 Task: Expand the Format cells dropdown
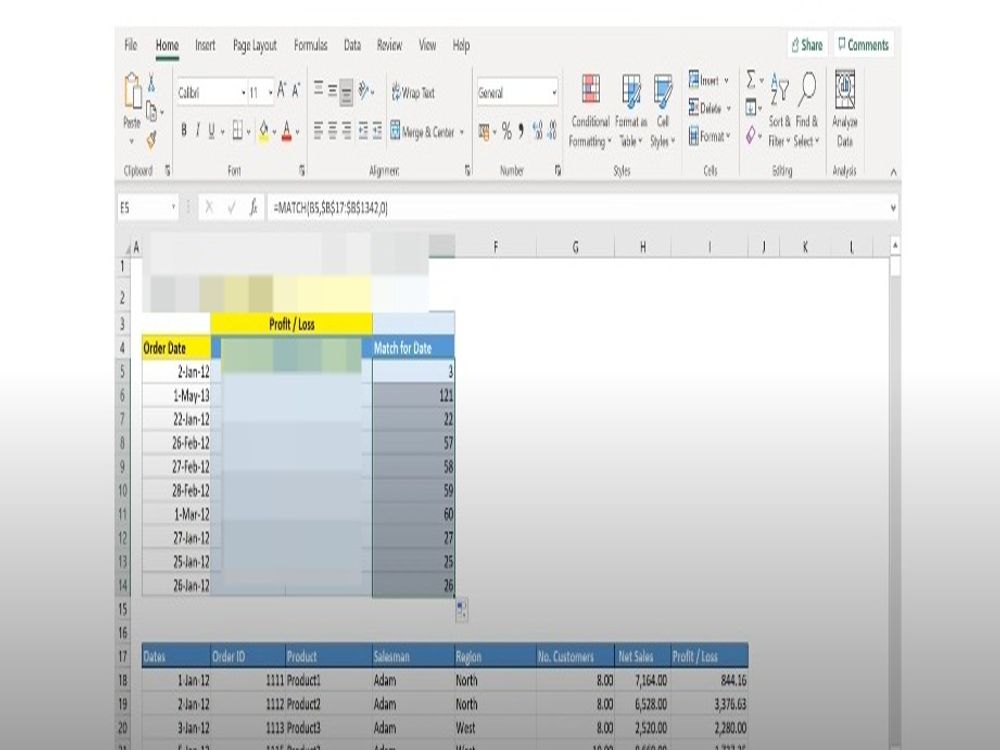pyautogui.click(x=728, y=136)
